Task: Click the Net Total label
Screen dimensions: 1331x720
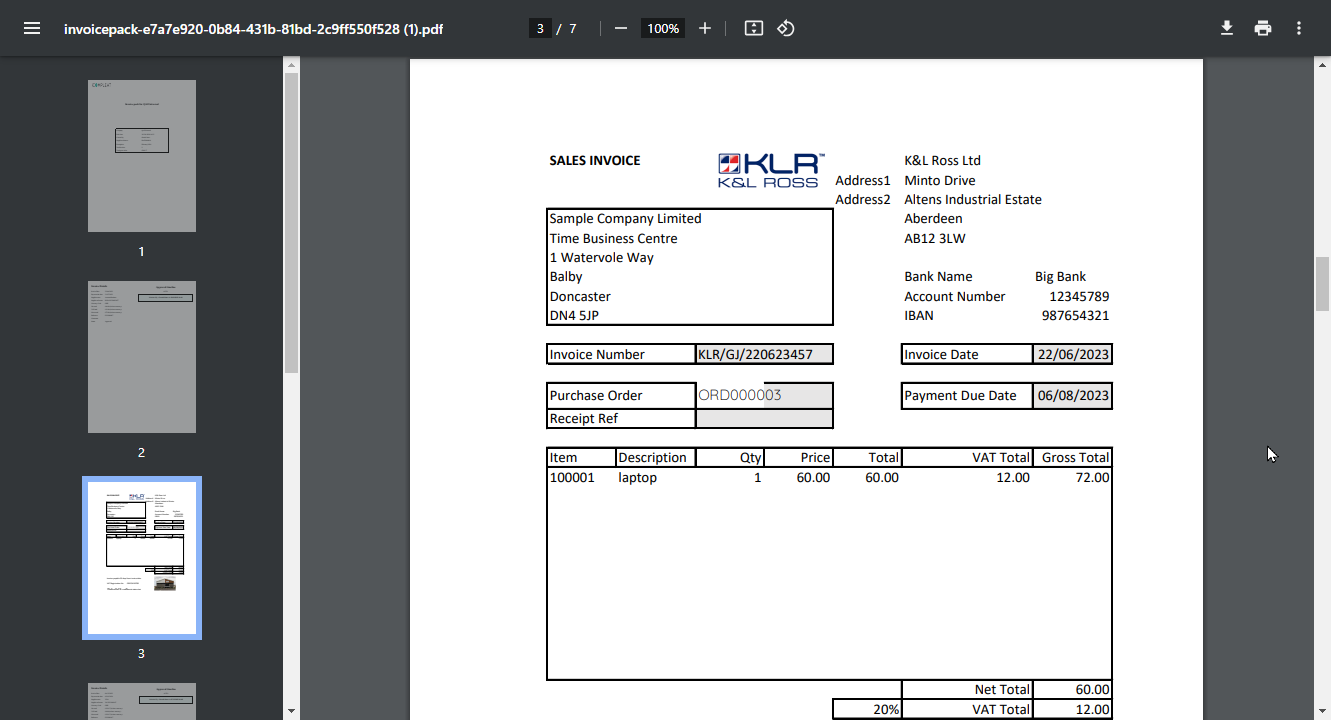Action: 1002,689
